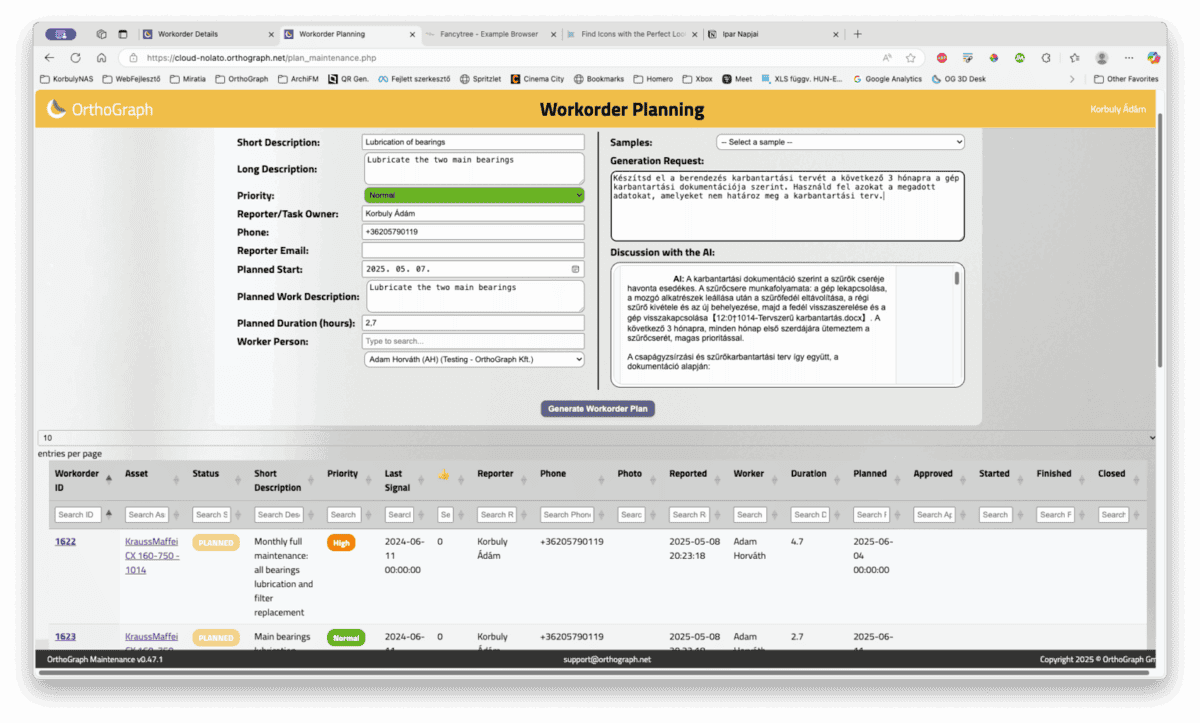Open the browser favorites list icon

pos(1073,58)
